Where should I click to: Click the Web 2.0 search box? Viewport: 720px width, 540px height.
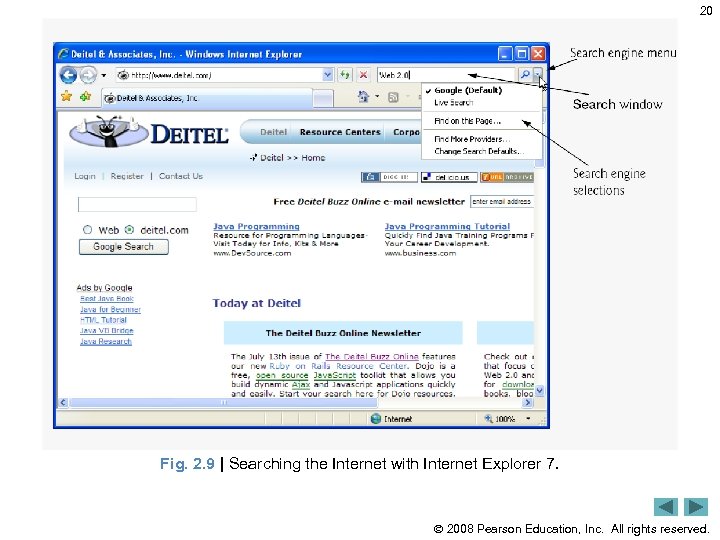(445, 75)
